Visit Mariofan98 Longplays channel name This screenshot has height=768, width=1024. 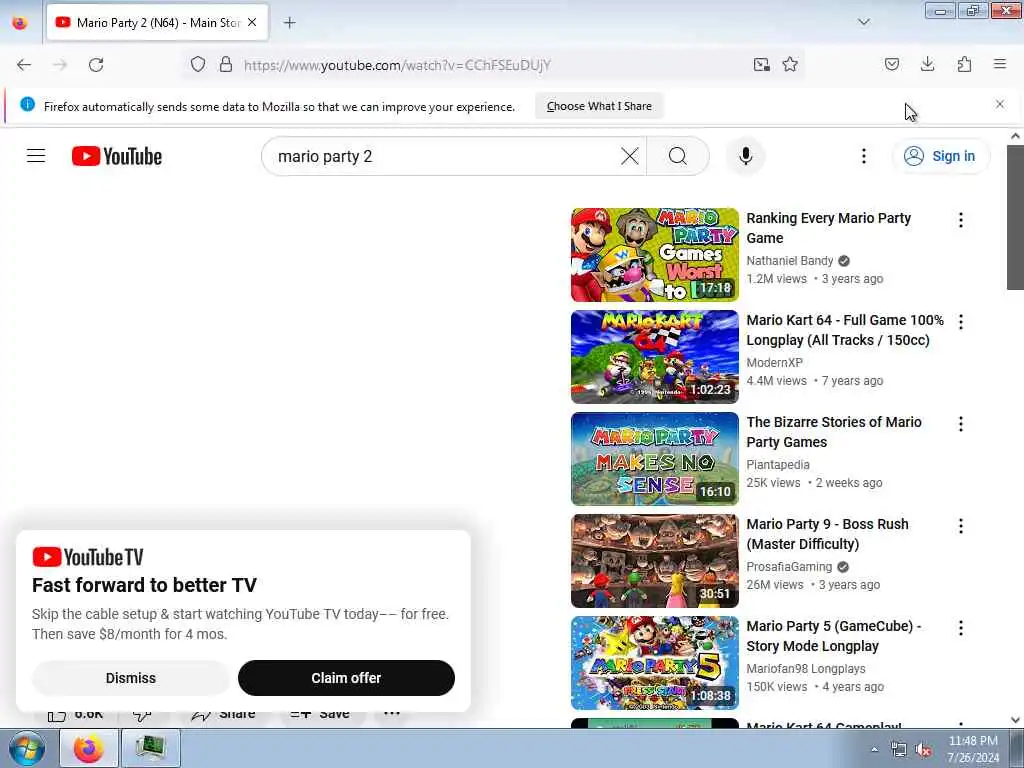[x=805, y=668]
